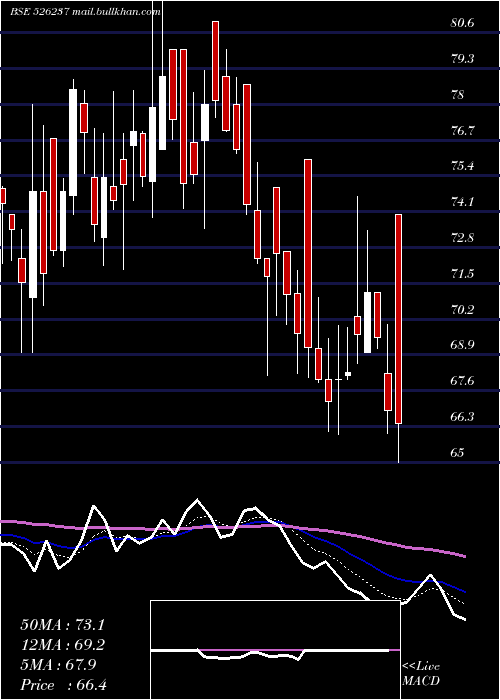Click the 66.3 price axis label
This screenshot has width=500, height=700.
[x=462, y=417]
